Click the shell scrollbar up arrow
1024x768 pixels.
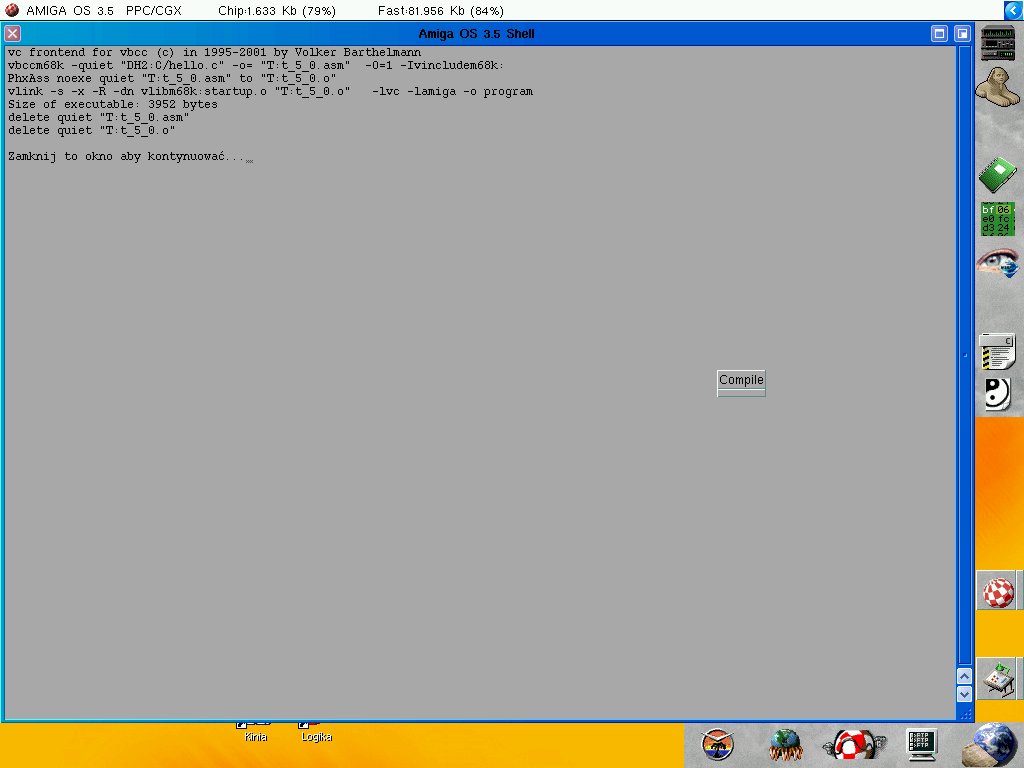[x=964, y=677]
